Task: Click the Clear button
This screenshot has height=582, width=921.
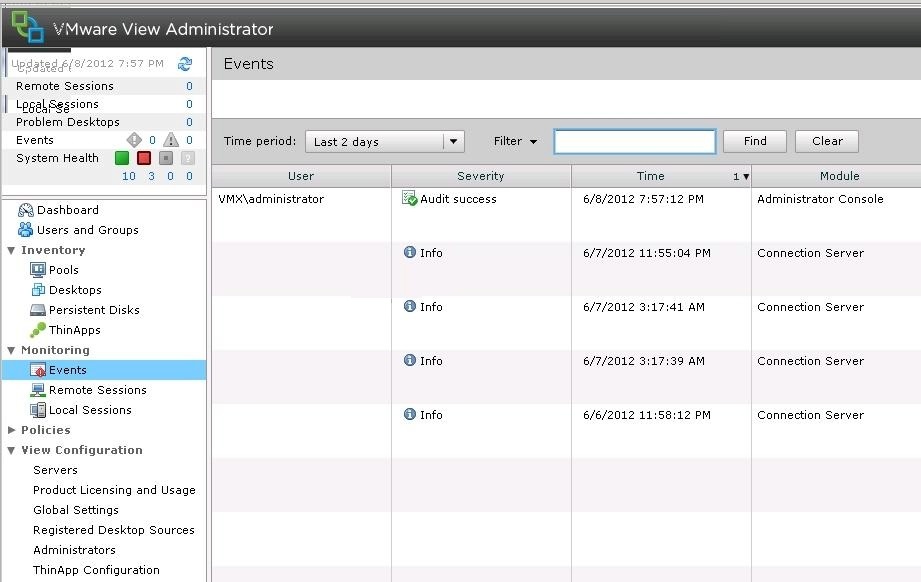Action: pos(827,141)
